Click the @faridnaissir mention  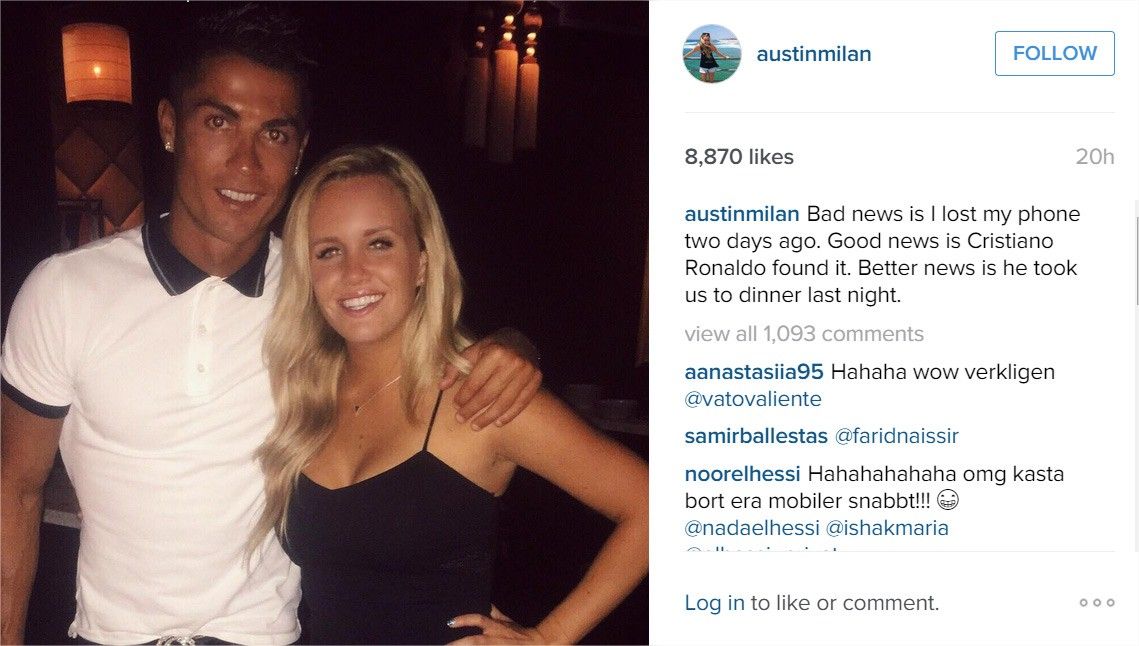tap(896, 436)
